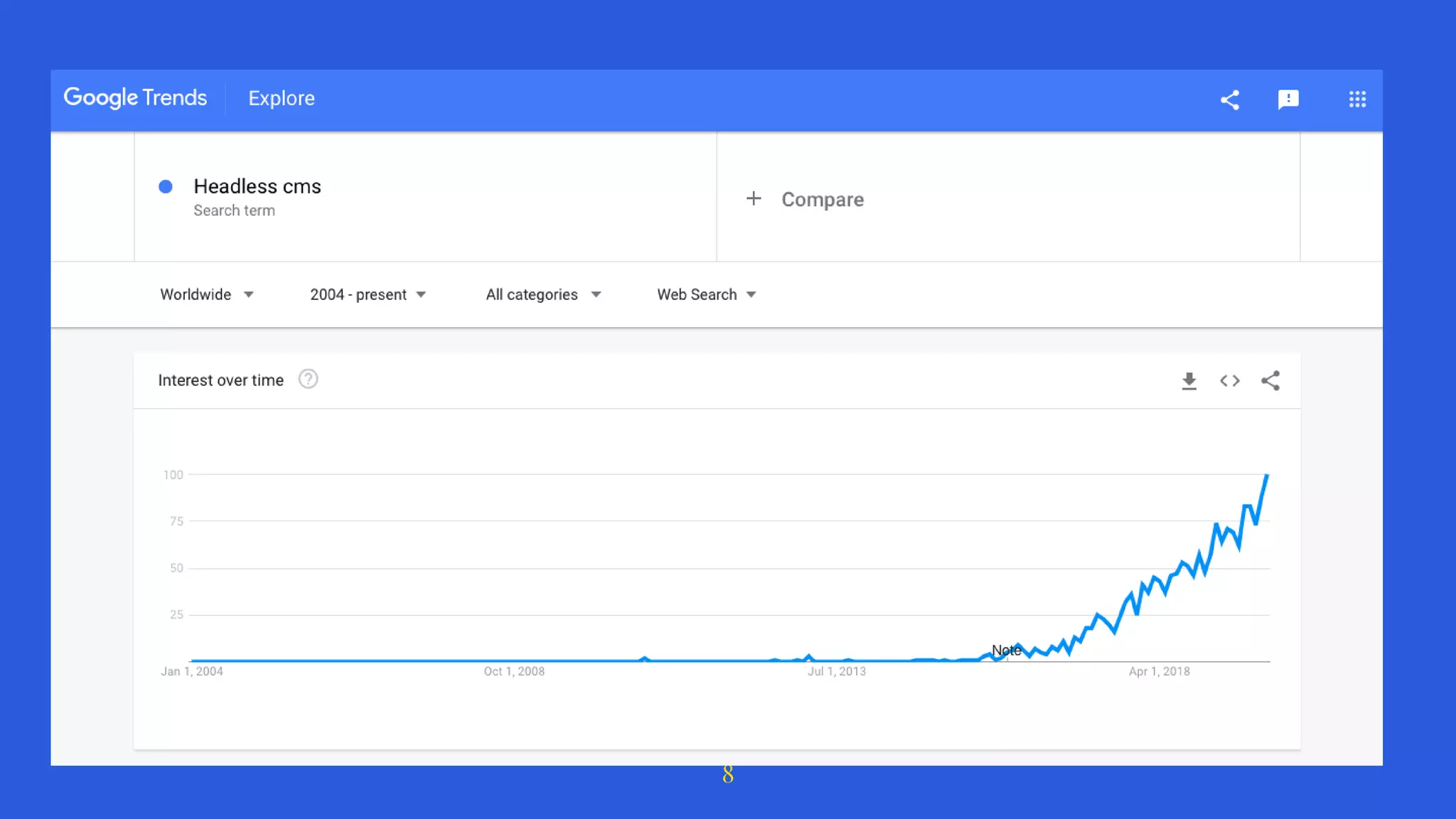Click the share icon in header bar
1456x819 pixels.
coord(1229,100)
